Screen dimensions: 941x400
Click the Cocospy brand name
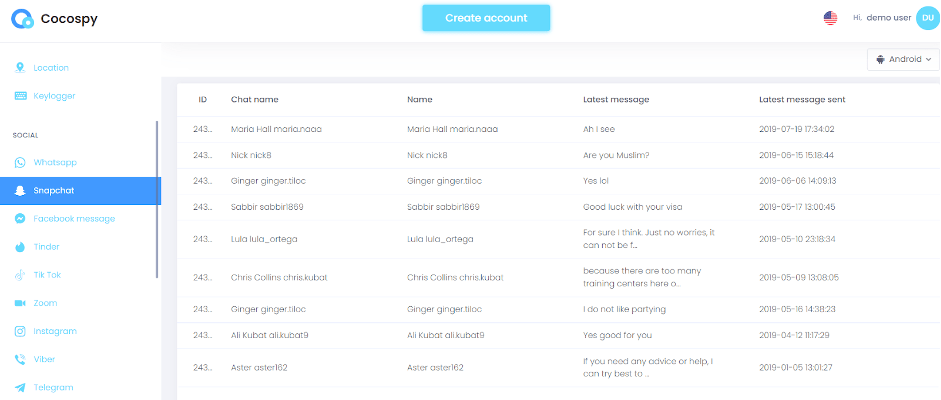69,19
